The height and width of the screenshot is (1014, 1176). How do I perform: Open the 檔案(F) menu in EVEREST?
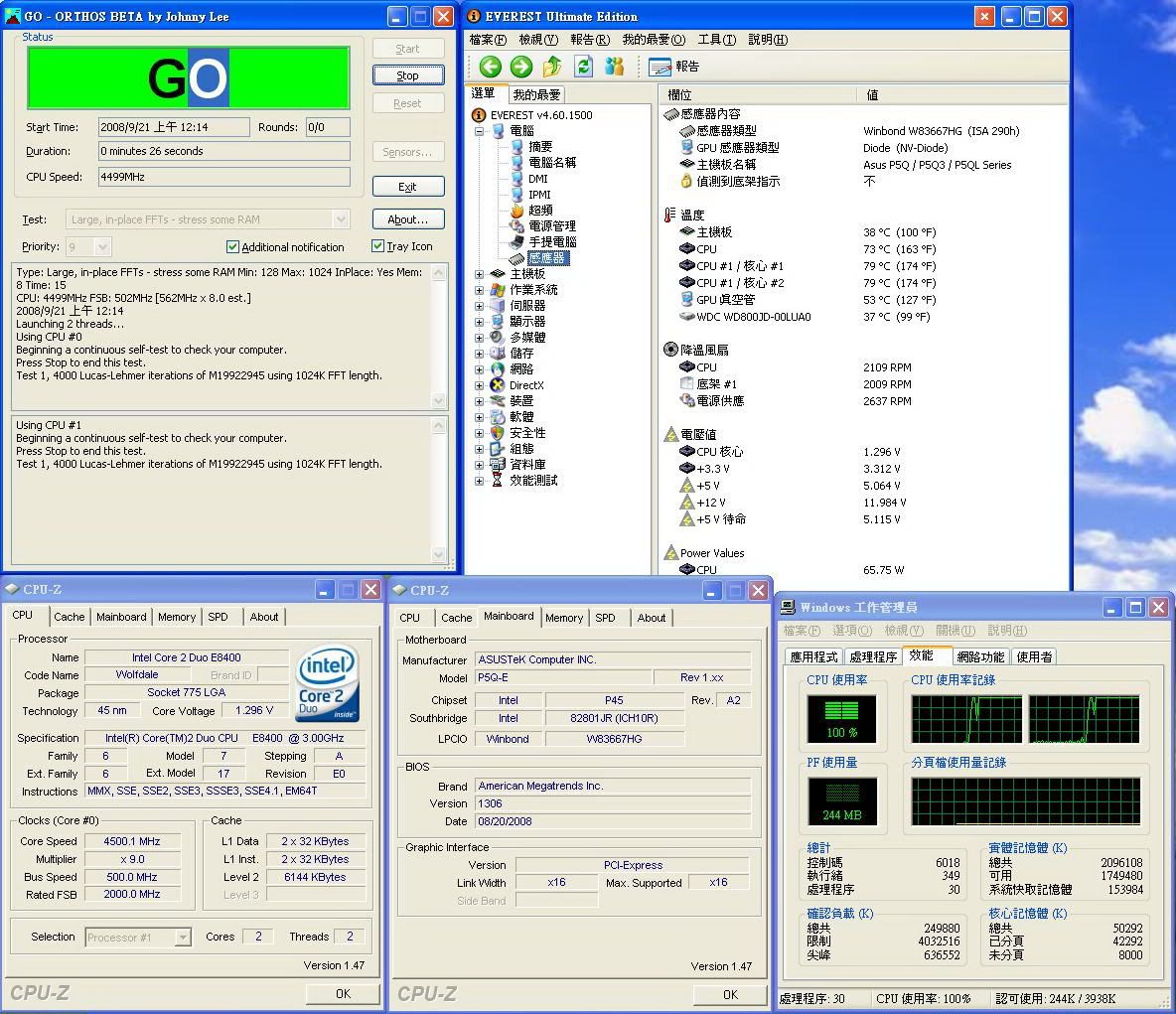point(488,40)
